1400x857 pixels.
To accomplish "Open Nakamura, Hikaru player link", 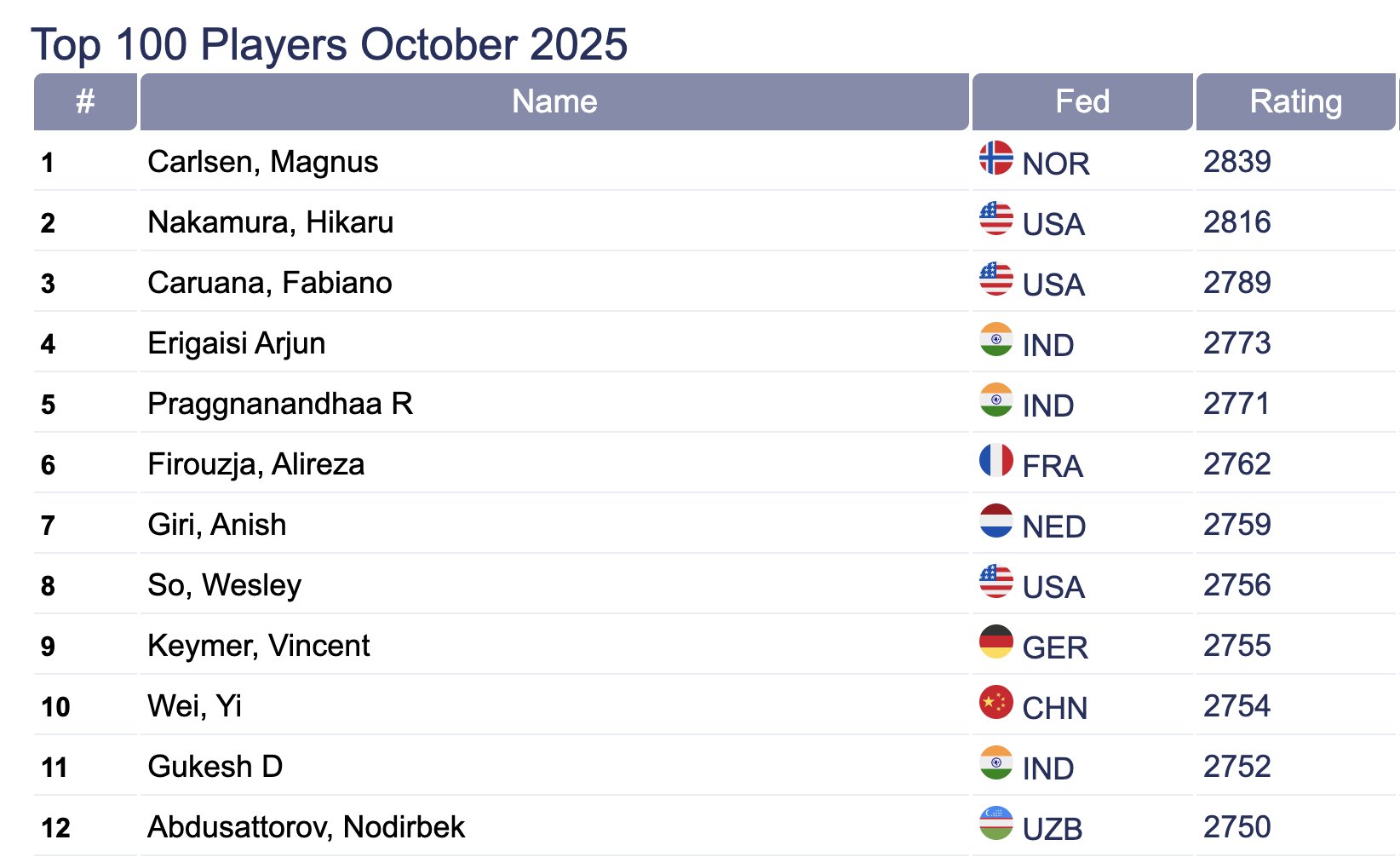I will click(x=270, y=222).
